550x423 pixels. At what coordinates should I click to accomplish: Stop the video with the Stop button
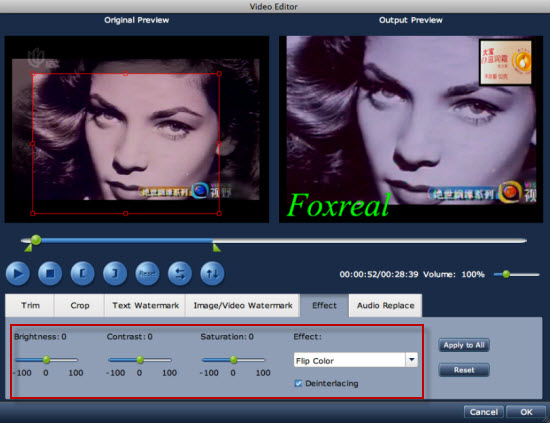click(x=50, y=273)
